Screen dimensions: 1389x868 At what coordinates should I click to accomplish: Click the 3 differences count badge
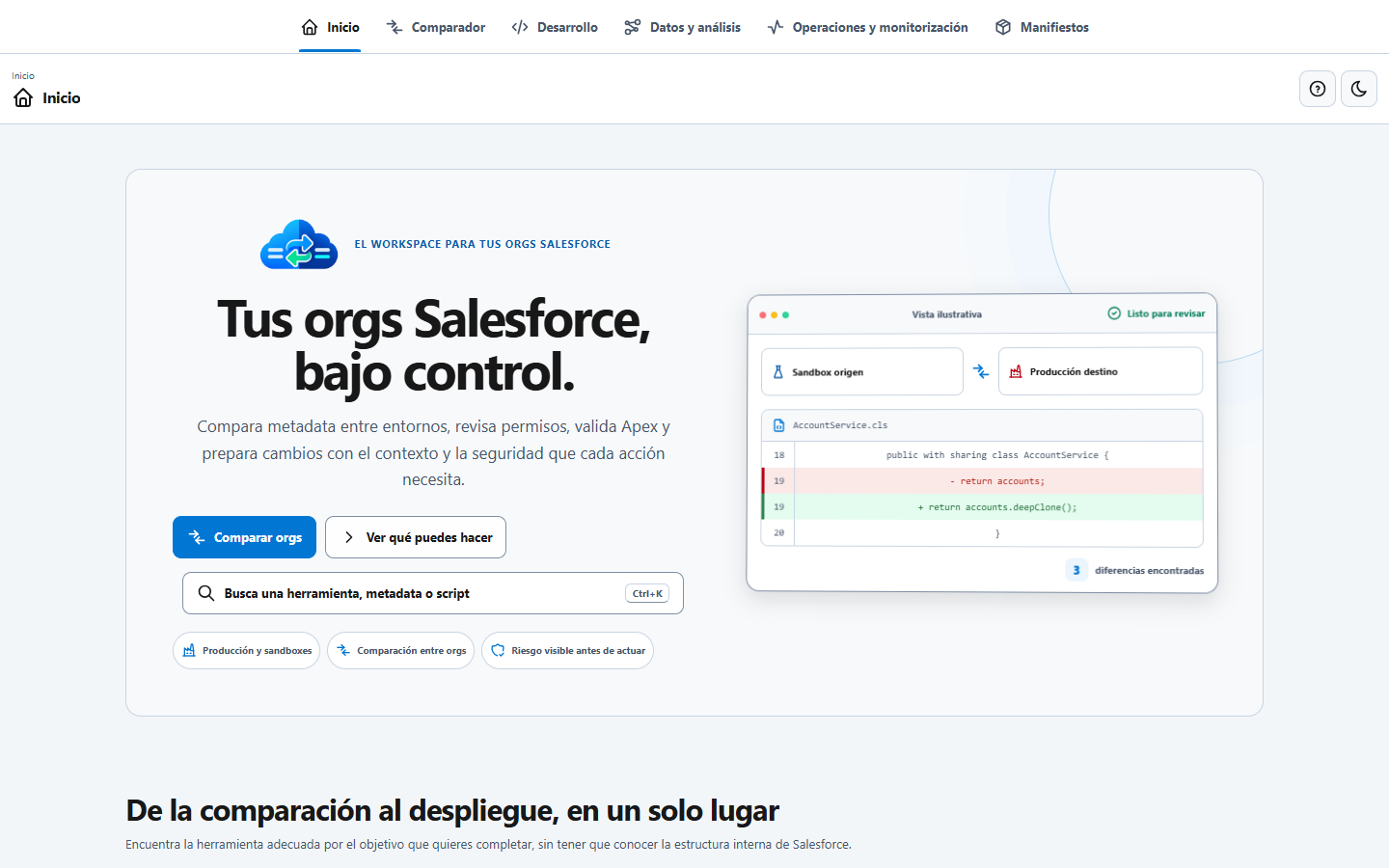(1076, 570)
